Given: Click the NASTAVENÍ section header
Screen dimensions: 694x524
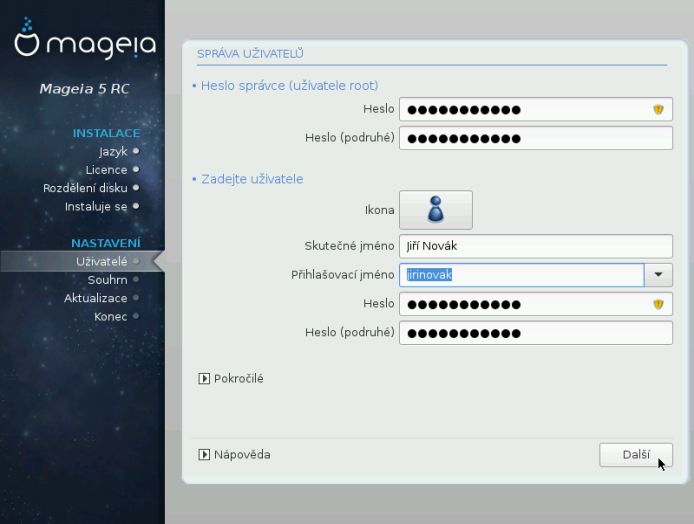Looking at the screenshot, I should (x=106, y=243).
